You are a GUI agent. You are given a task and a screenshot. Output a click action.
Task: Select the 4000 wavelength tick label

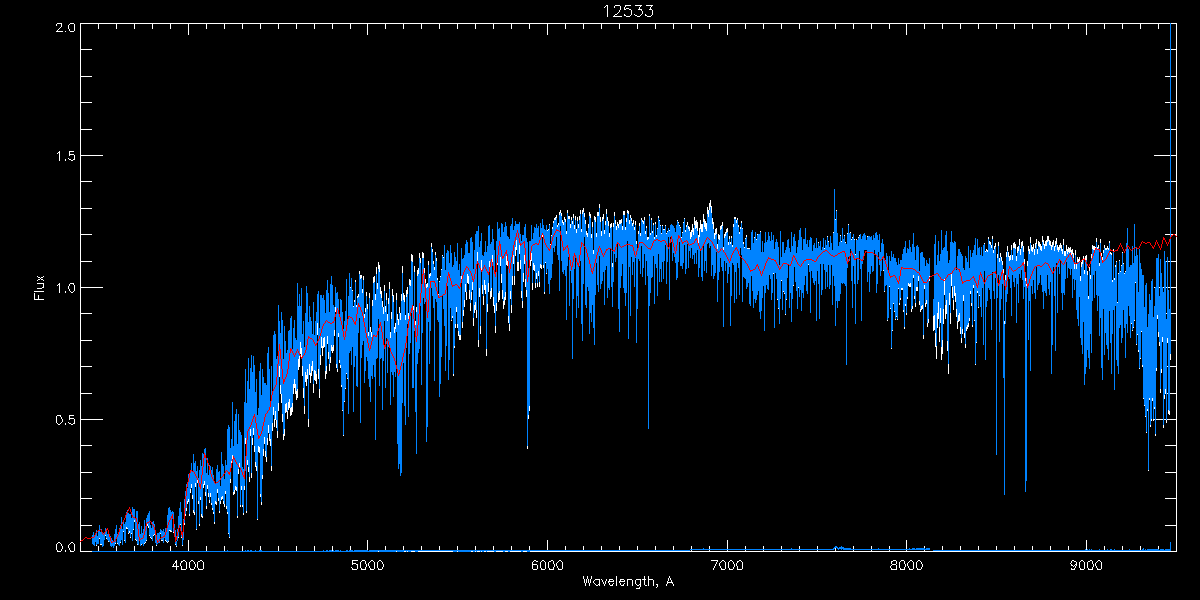pos(188,565)
